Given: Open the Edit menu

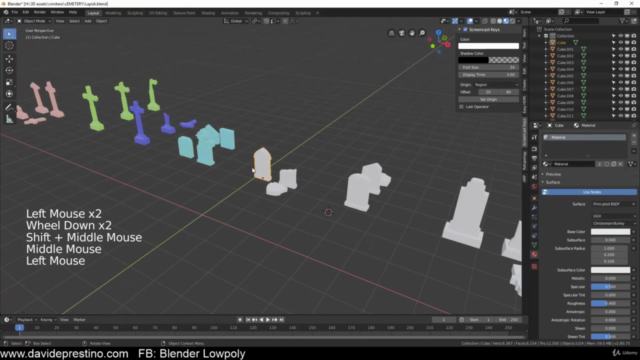Looking at the screenshot, I should tap(26, 12).
